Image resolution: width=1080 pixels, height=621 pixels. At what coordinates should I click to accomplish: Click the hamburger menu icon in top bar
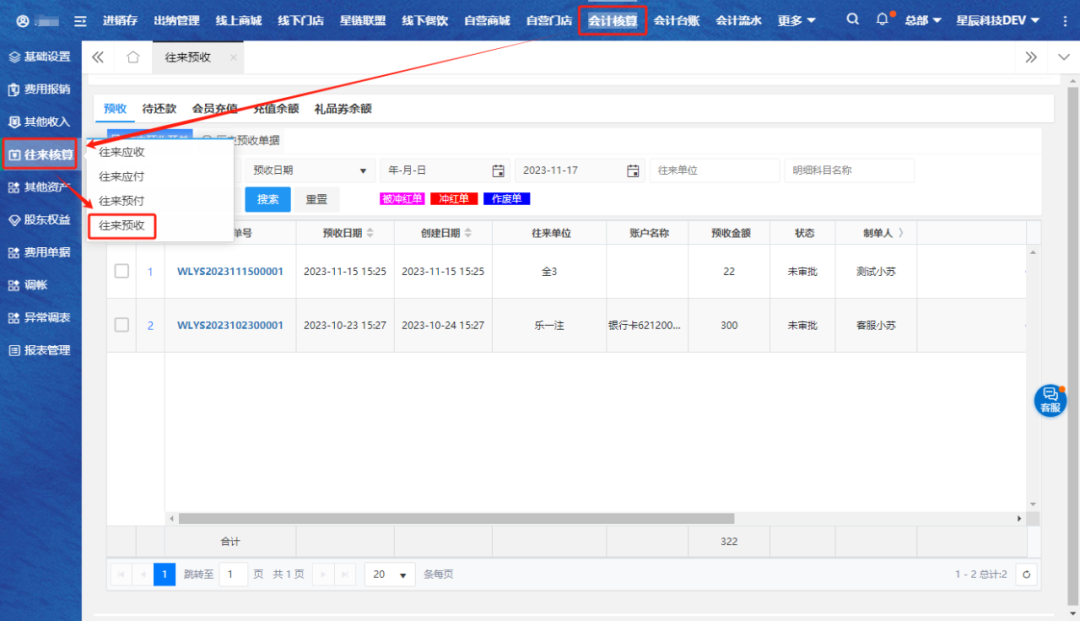click(x=80, y=21)
